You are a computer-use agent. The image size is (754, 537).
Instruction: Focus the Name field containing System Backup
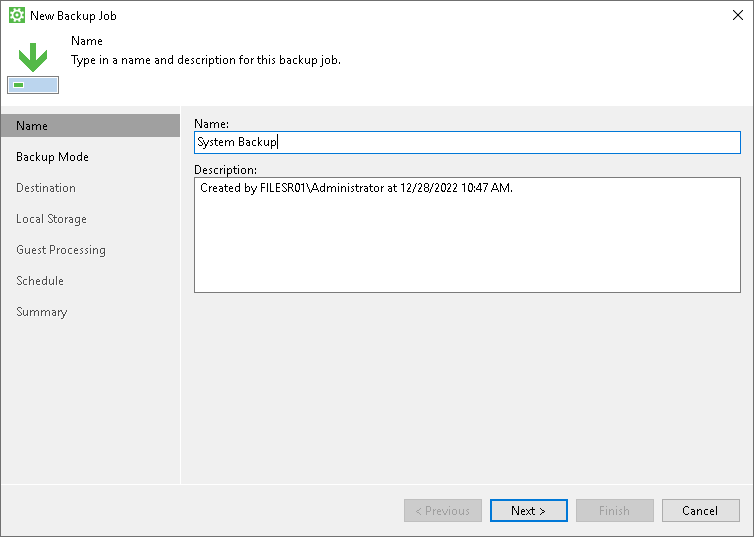(467, 142)
